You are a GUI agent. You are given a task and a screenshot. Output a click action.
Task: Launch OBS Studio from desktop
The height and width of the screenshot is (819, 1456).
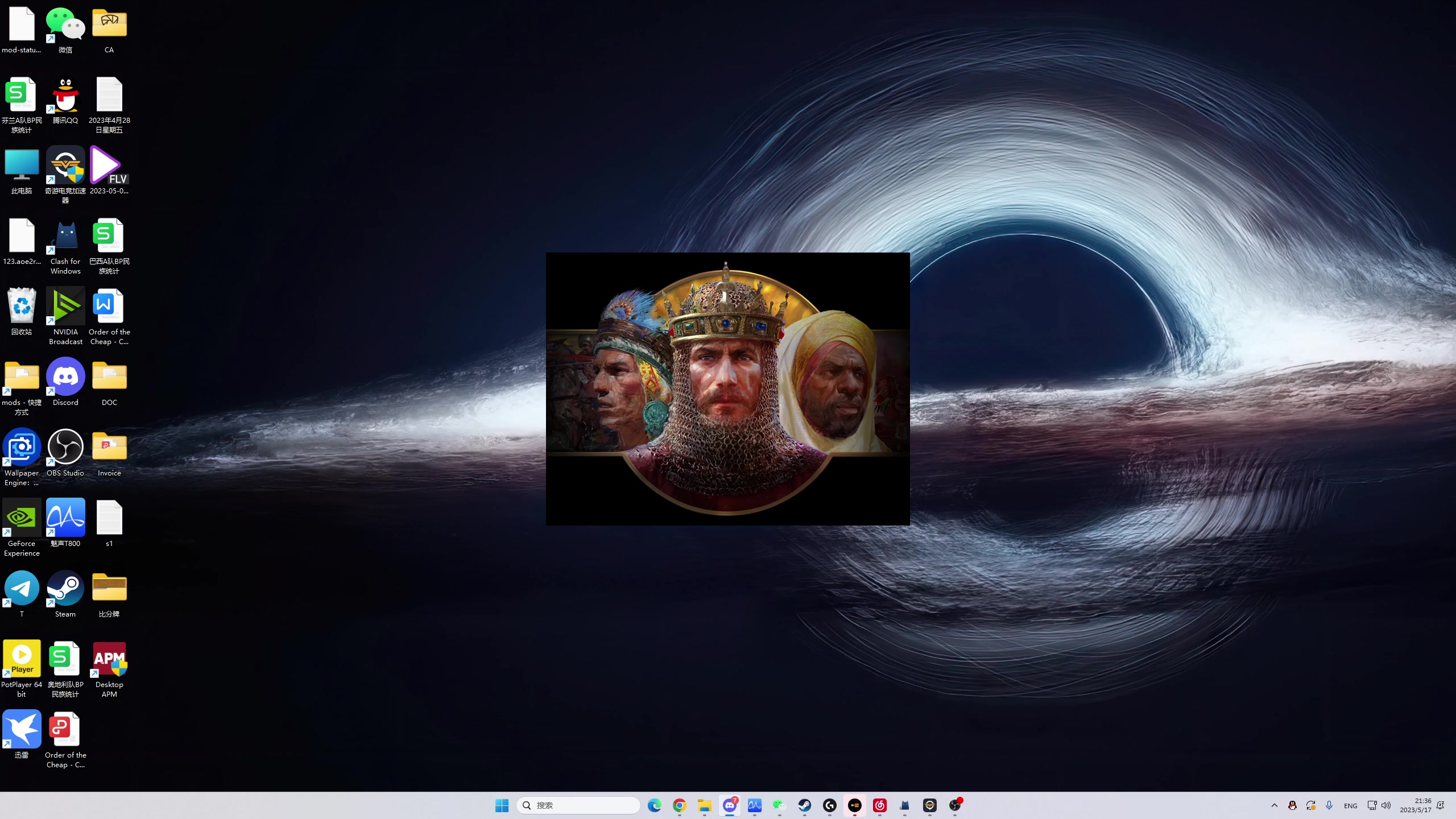[65, 447]
